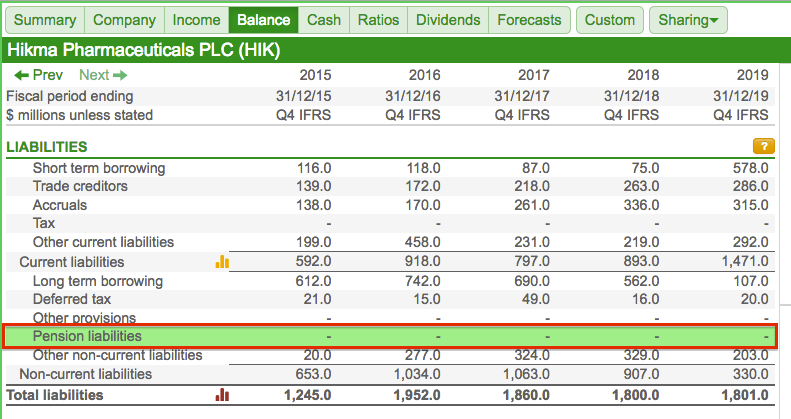Click the 2015 column header
Image resolution: width=791 pixels, height=419 pixels.
point(315,75)
